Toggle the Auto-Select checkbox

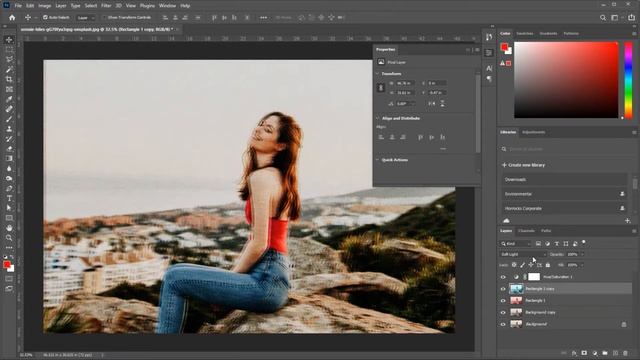tap(45, 18)
